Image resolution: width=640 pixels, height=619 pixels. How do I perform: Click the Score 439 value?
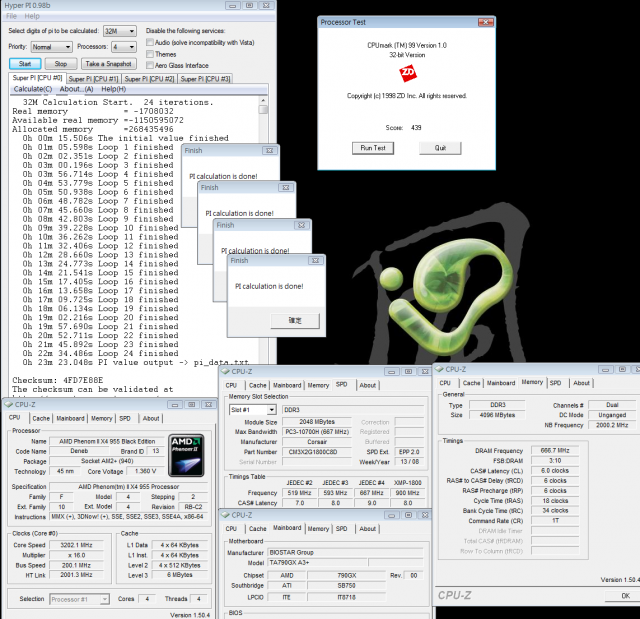(416, 128)
